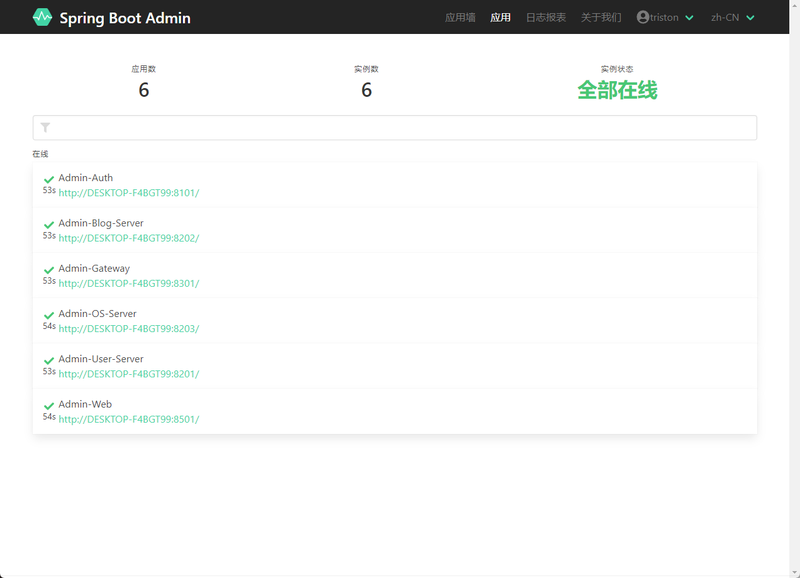Screen dimensions: 800x578
Task: Open the 关于我们 nav item
Action: [601, 17]
